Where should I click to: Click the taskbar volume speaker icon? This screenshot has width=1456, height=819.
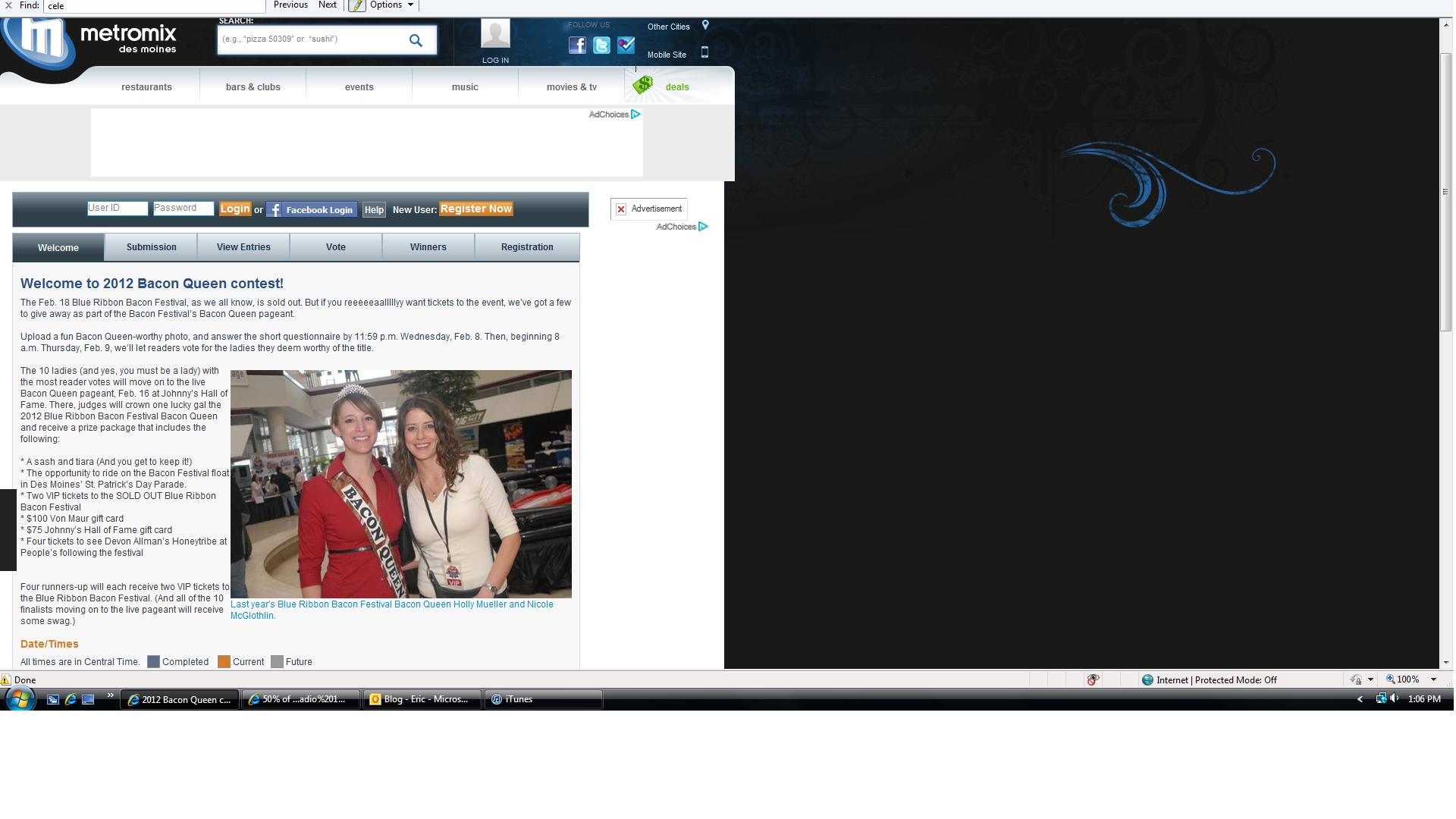[x=1395, y=699]
